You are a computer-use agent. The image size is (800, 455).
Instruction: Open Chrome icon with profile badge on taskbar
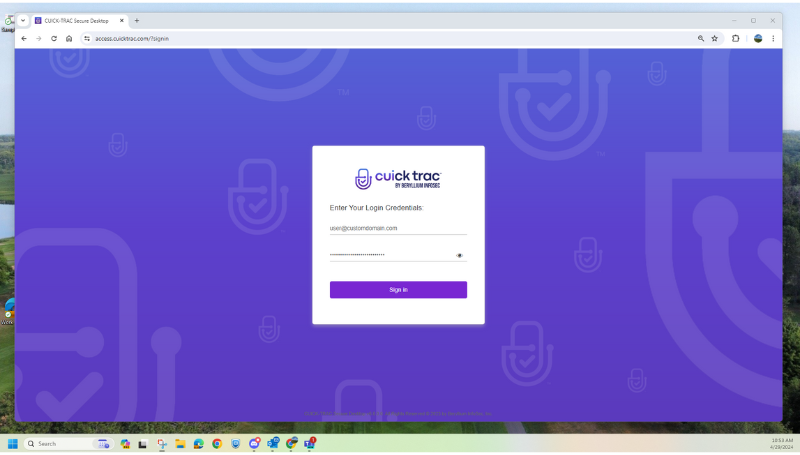pyautogui.click(x=291, y=443)
